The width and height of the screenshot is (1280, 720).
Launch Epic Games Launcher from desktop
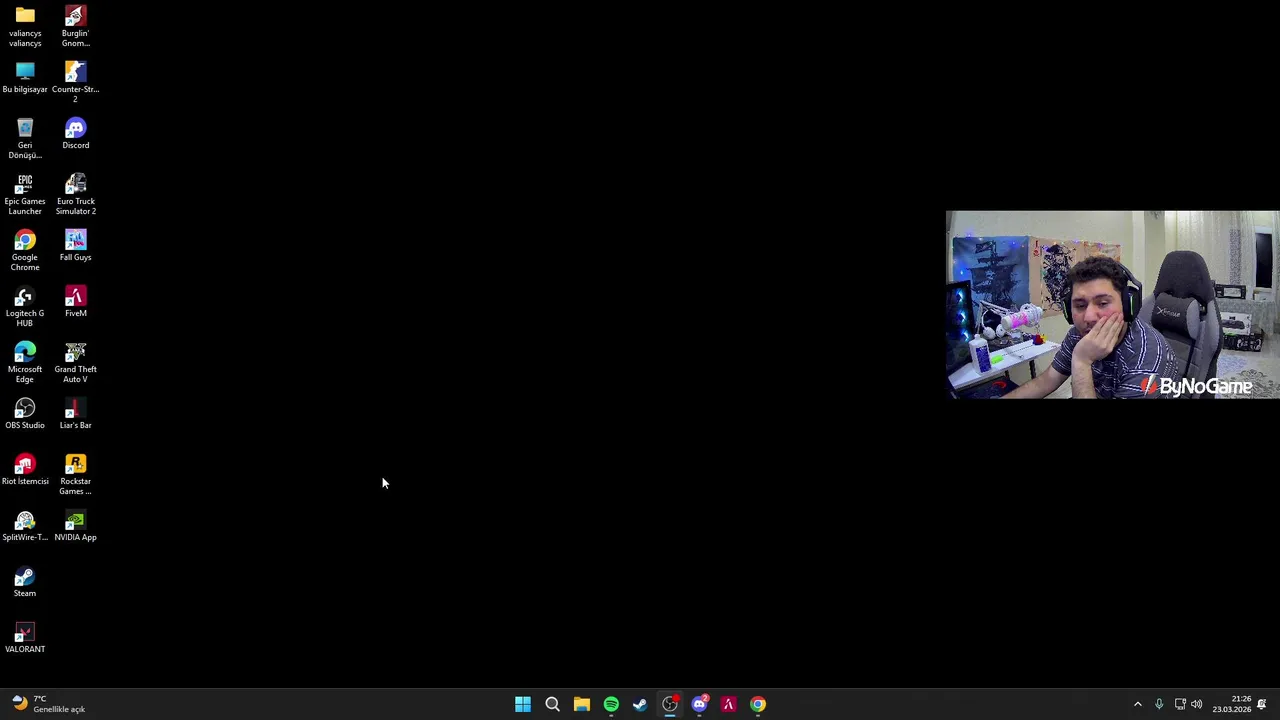pyautogui.click(x=25, y=194)
